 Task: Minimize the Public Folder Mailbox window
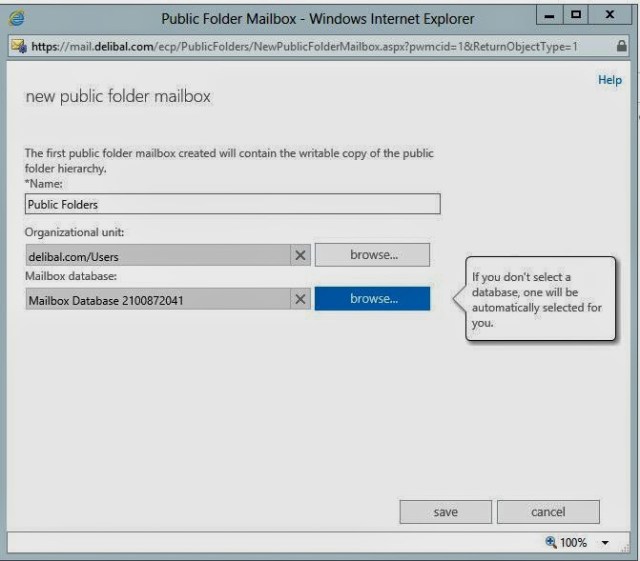coord(549,17)
